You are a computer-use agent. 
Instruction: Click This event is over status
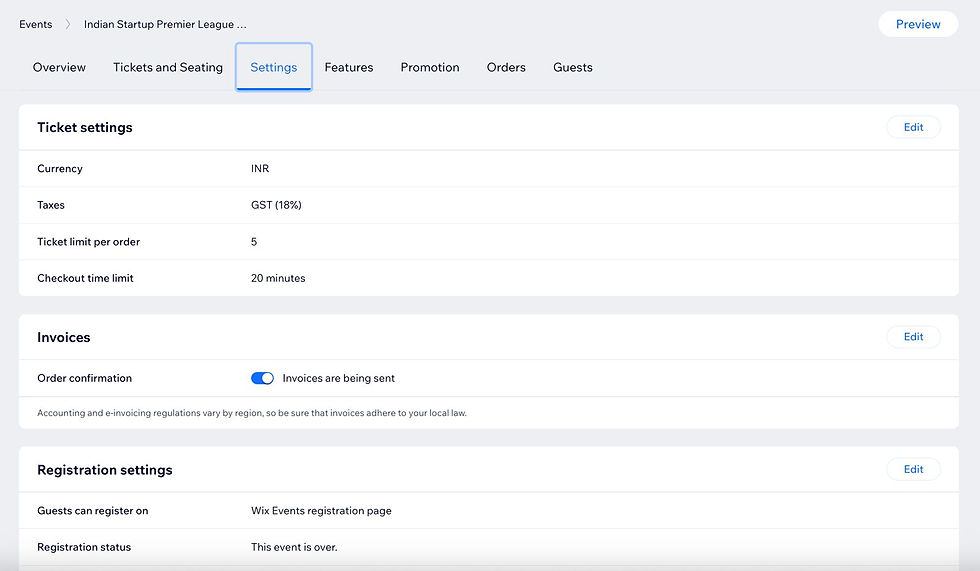[x=294, y=547]
